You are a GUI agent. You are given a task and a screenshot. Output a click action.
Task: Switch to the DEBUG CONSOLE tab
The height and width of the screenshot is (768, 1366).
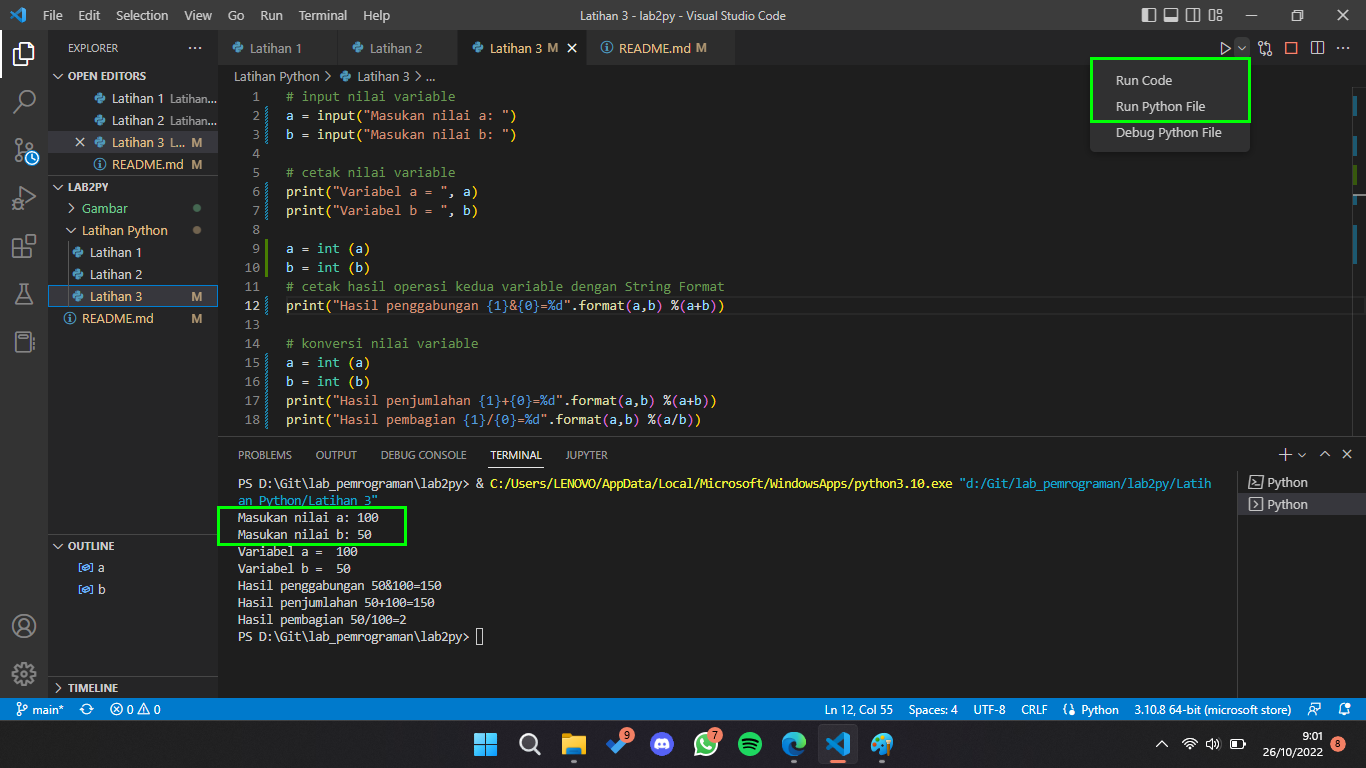(x=423, y=455)
